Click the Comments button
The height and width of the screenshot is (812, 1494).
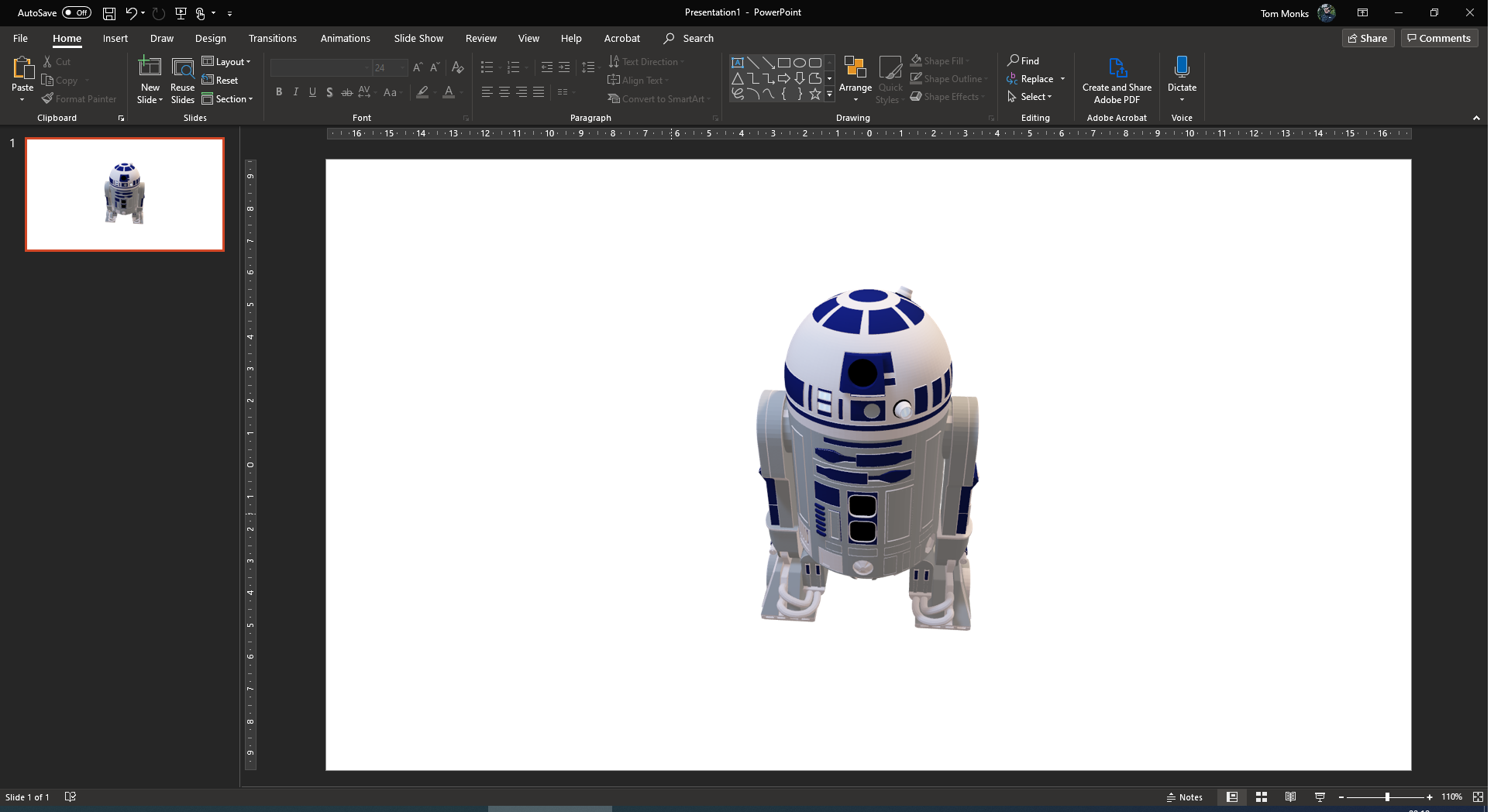(1439, 38)
